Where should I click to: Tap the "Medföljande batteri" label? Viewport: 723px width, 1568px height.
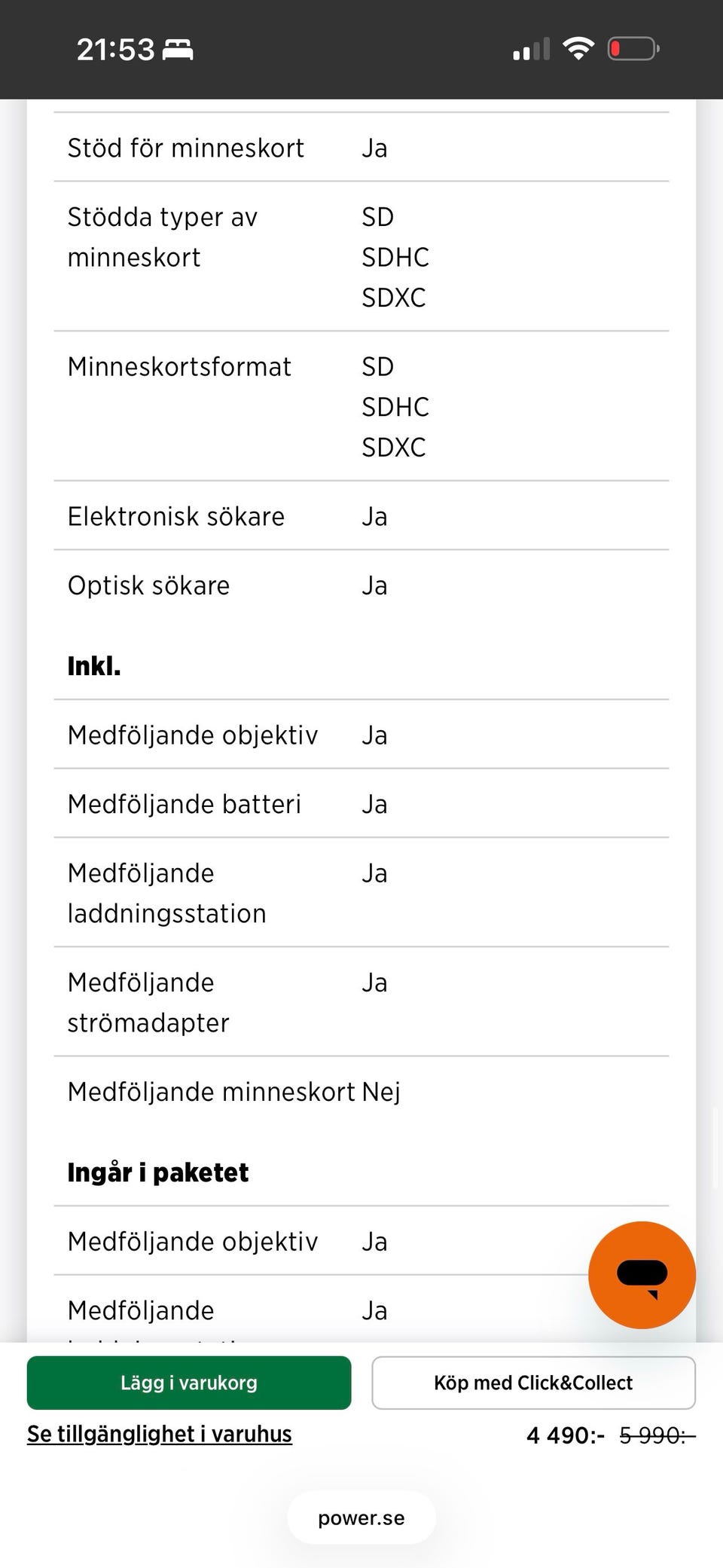(185, 804)
